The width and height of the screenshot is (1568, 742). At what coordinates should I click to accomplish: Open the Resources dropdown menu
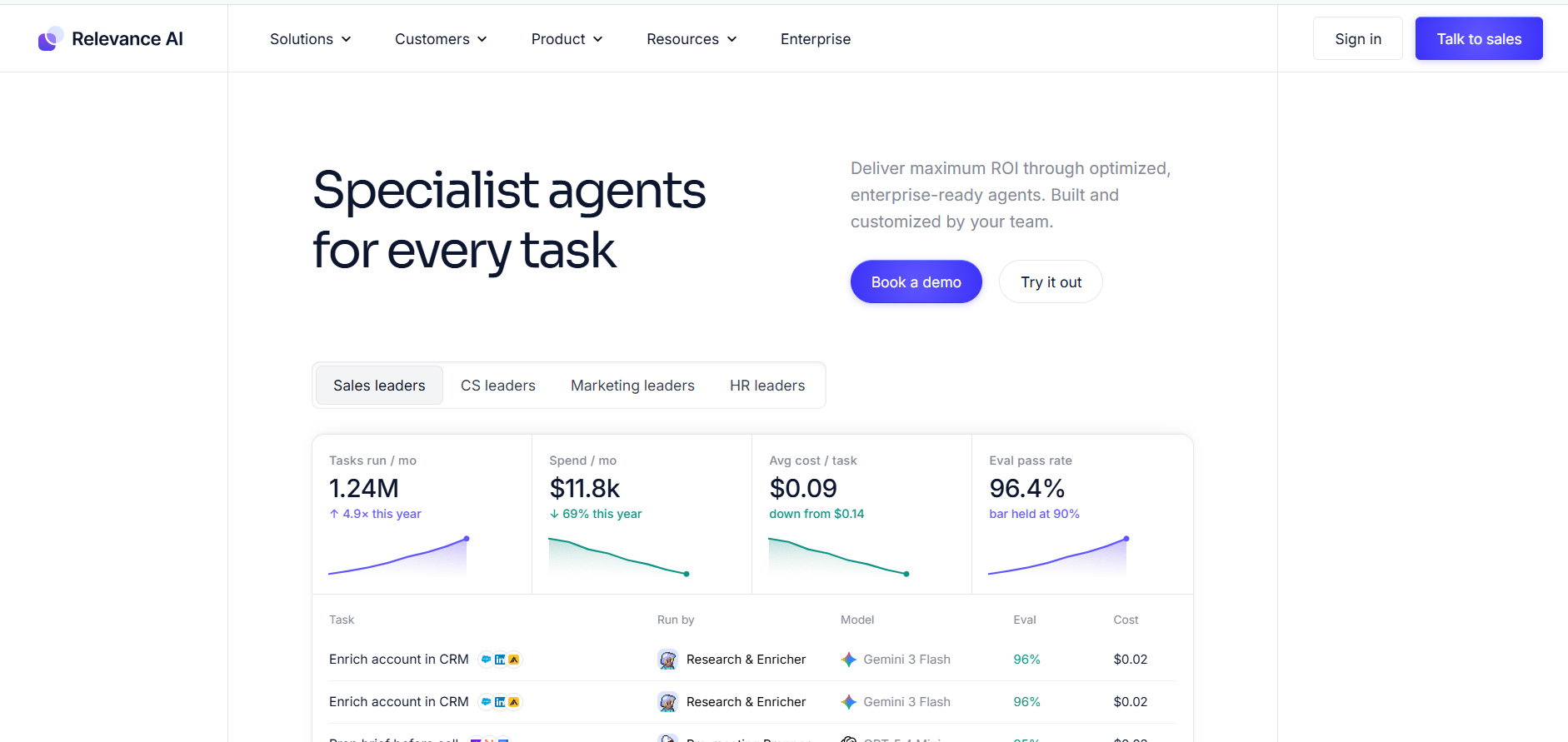[692, 39]
